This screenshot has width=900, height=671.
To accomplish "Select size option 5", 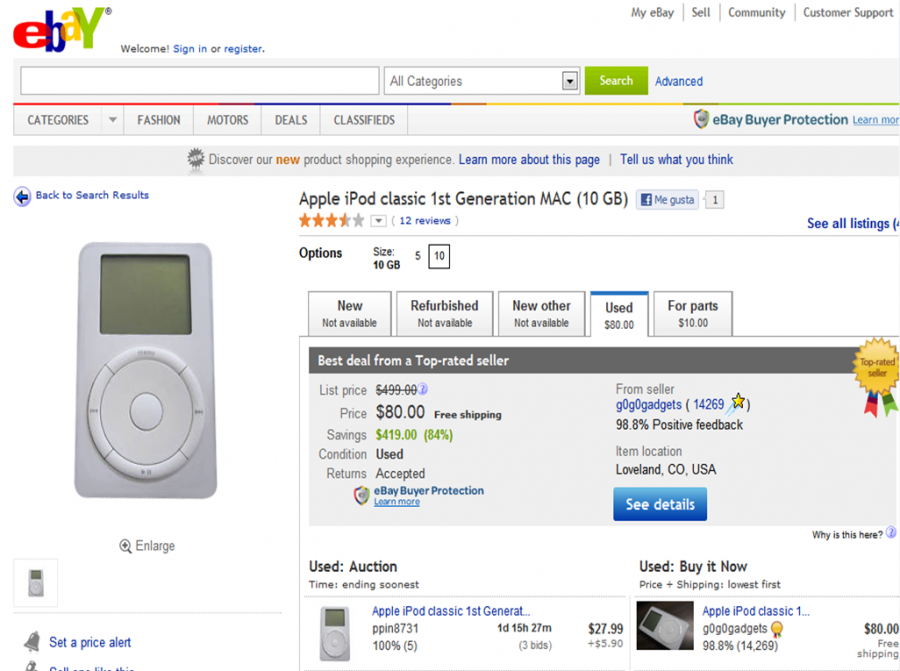I will tap(417, 256).
